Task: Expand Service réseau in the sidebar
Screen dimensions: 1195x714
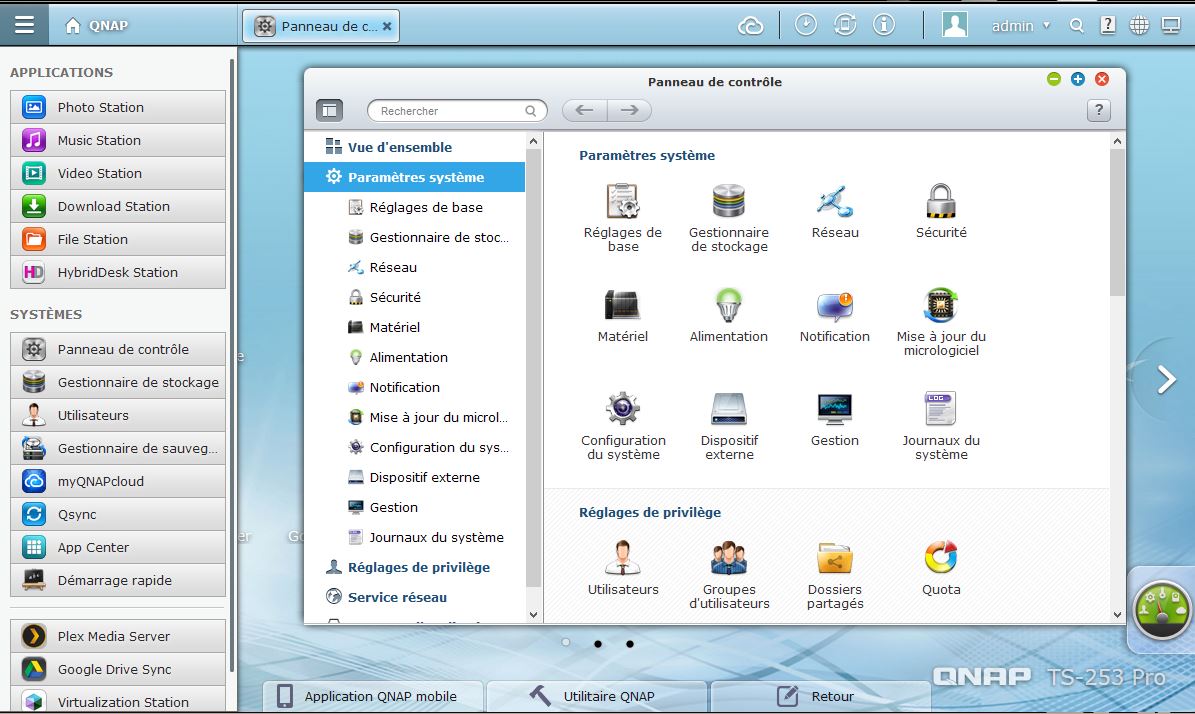Action: click(397, 597)
